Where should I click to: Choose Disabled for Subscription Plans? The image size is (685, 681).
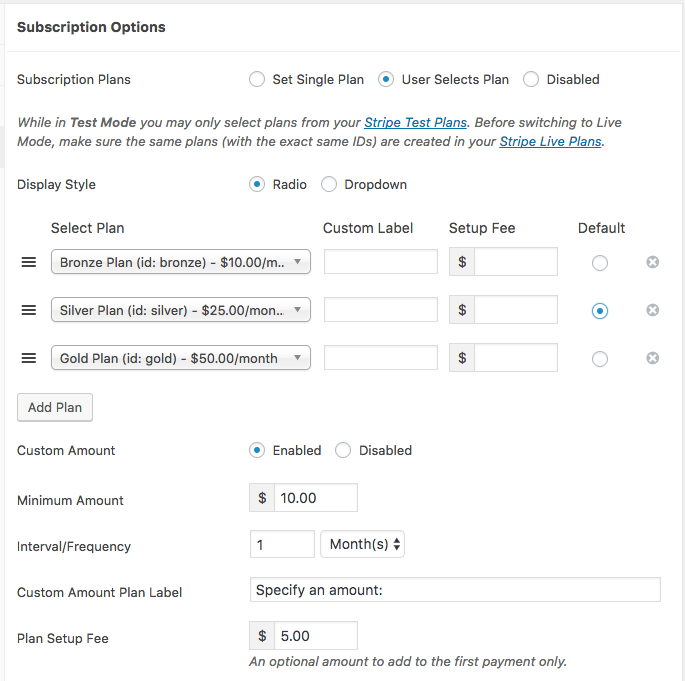[531, 79]
